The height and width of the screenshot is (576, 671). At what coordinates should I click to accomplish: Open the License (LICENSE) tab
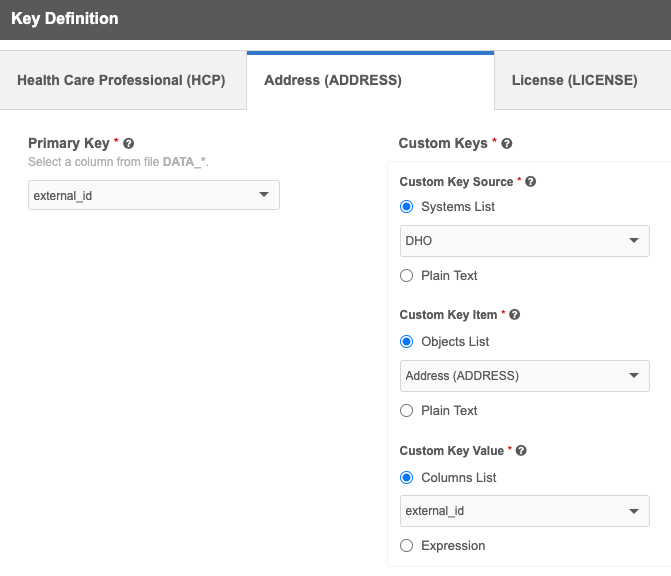tap(574, 80)
